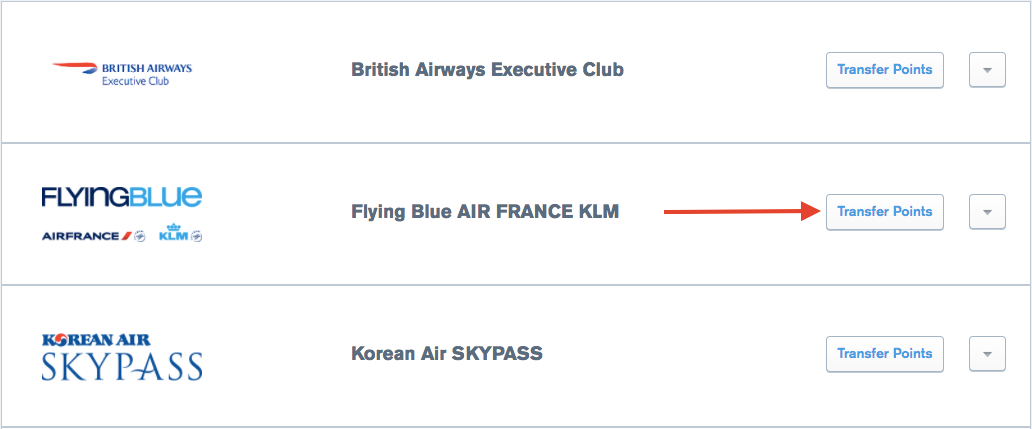This screenshot has width=1032, height=429.
Task: Click the Air France logo
Action: [87, 236]
